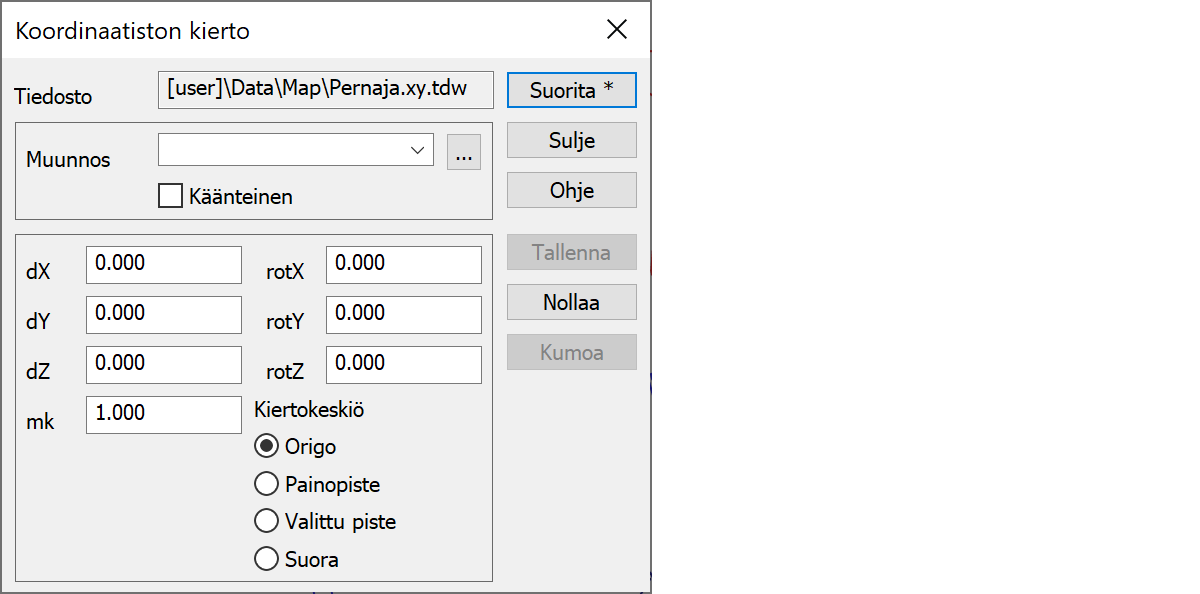Image resolution: width=1200 pixels, height=594 pixels.
Task: Pick the Suora radio option
Action: 267,559
